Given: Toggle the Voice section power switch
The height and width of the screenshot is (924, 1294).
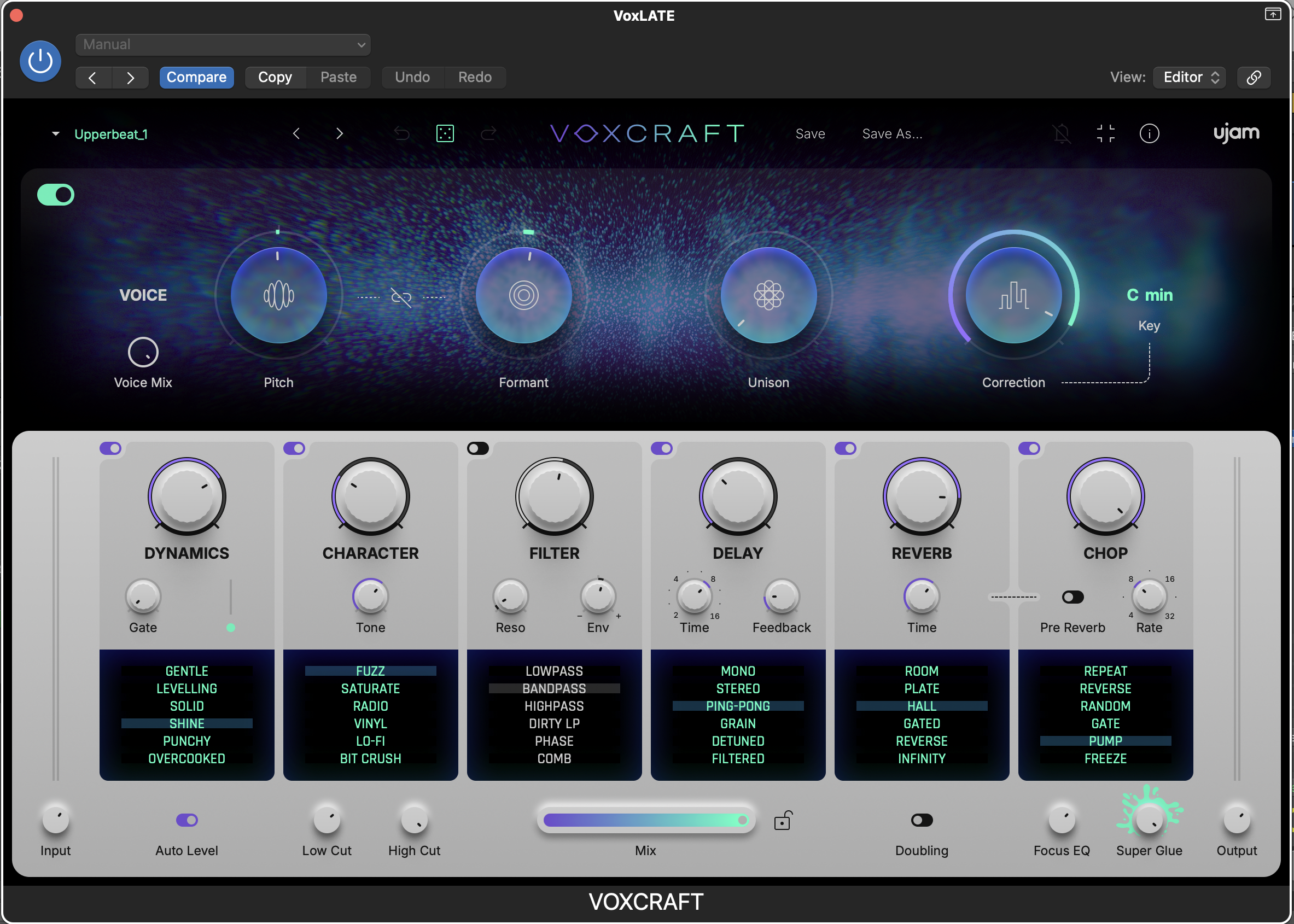Looking at the screenshot, I should (x=56, y=195).
